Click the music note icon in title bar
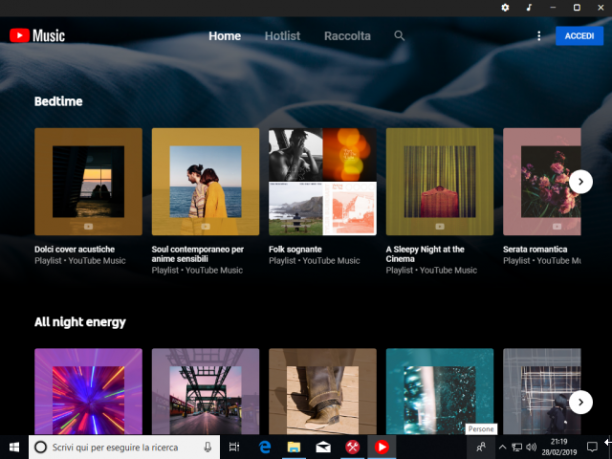 point(529,7)
